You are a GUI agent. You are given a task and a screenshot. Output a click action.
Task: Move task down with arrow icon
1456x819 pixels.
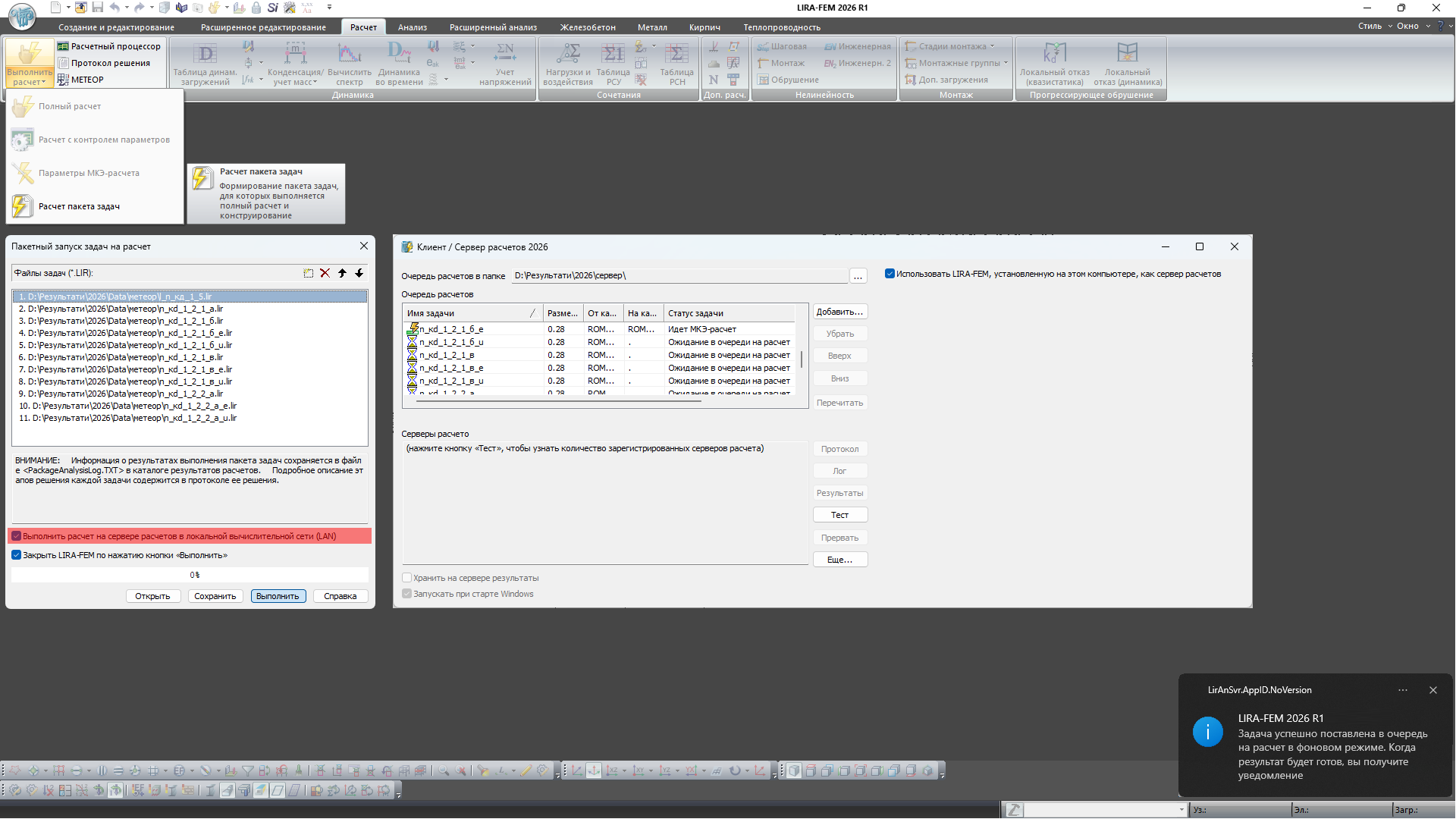[x=359, y=273]
